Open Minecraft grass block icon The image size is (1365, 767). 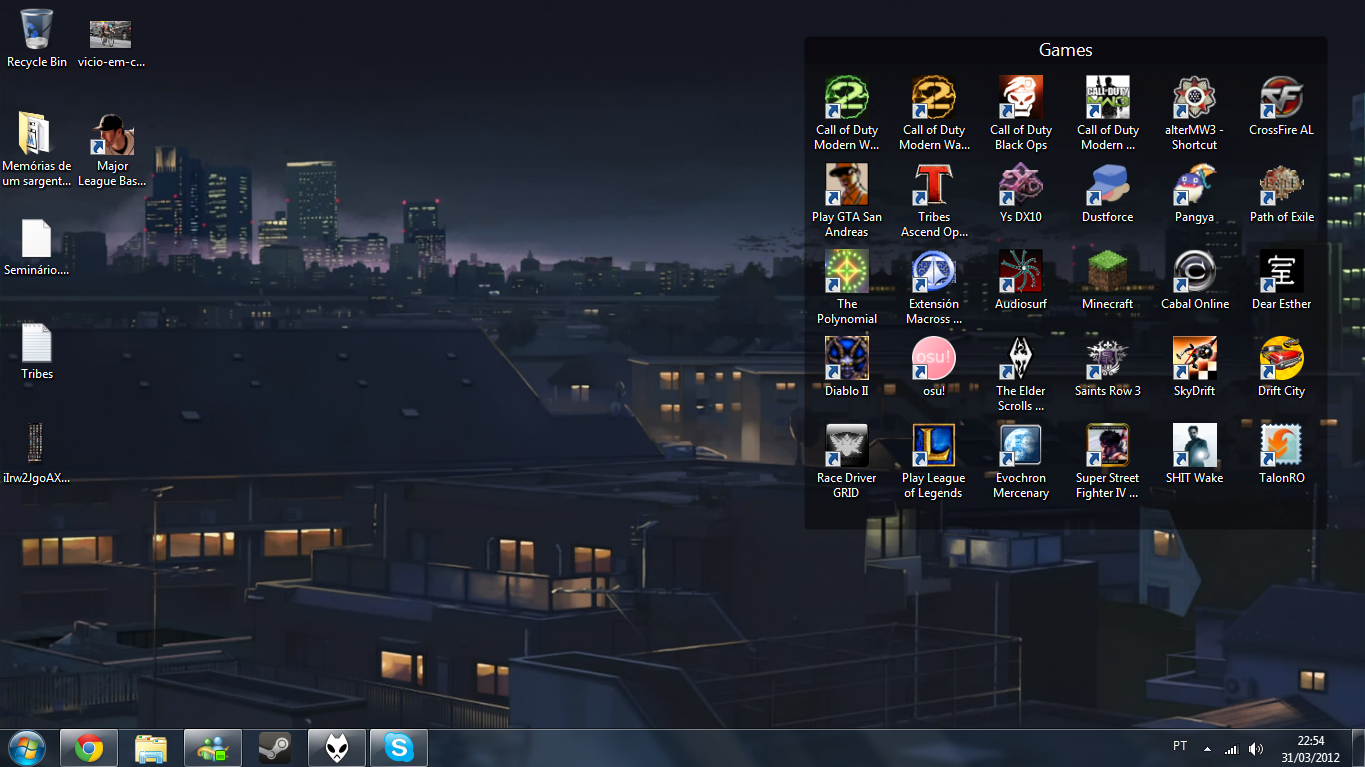tap(1107, 272)
